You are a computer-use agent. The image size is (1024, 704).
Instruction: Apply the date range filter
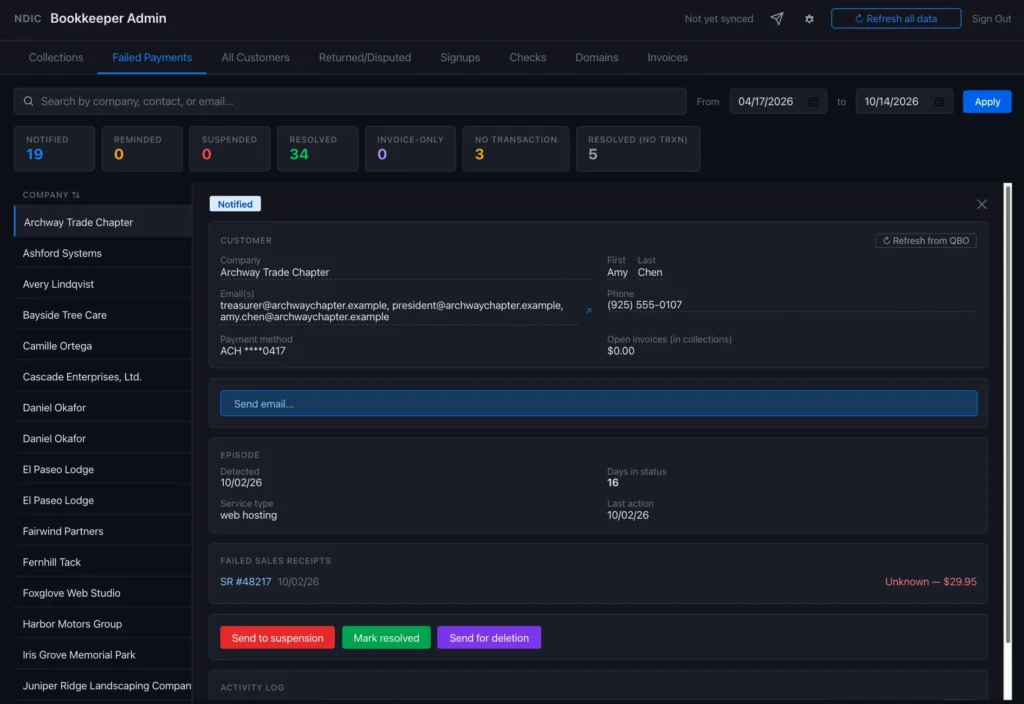click(987, 101)
